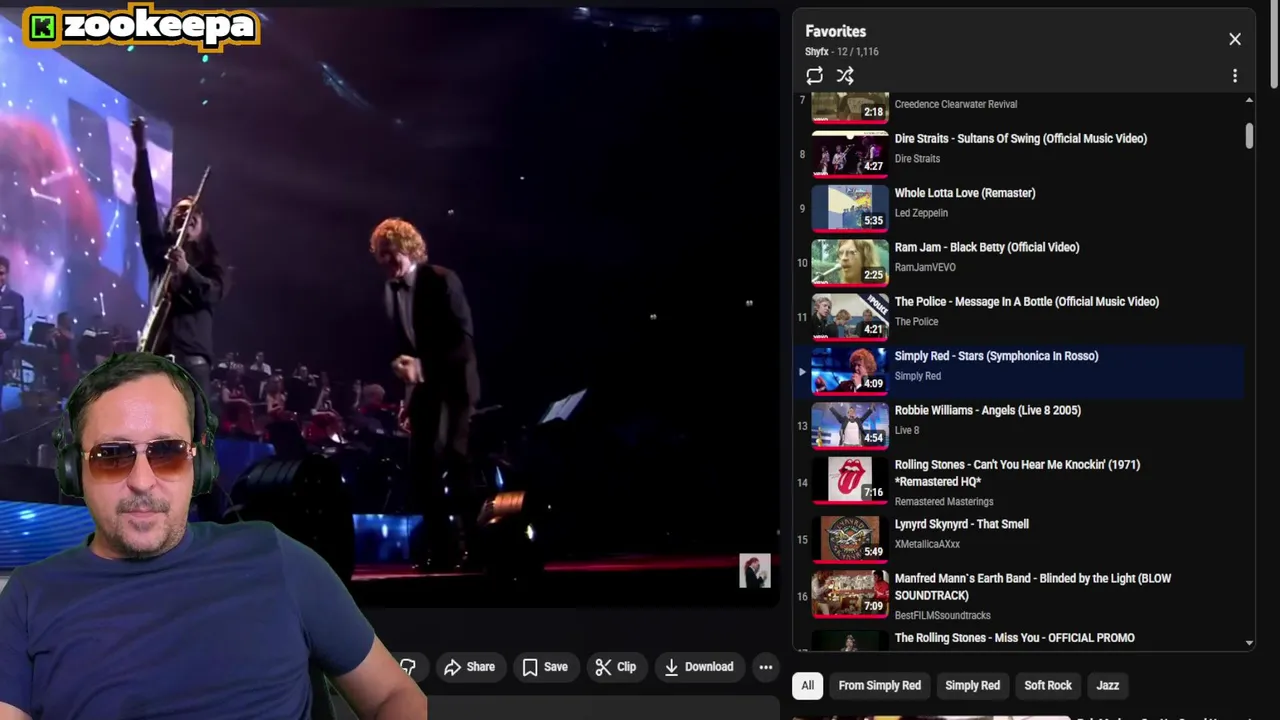1280x720 pixels.
Task: Click the Led Zeppelin channel name
Action: tap(921, 213)
